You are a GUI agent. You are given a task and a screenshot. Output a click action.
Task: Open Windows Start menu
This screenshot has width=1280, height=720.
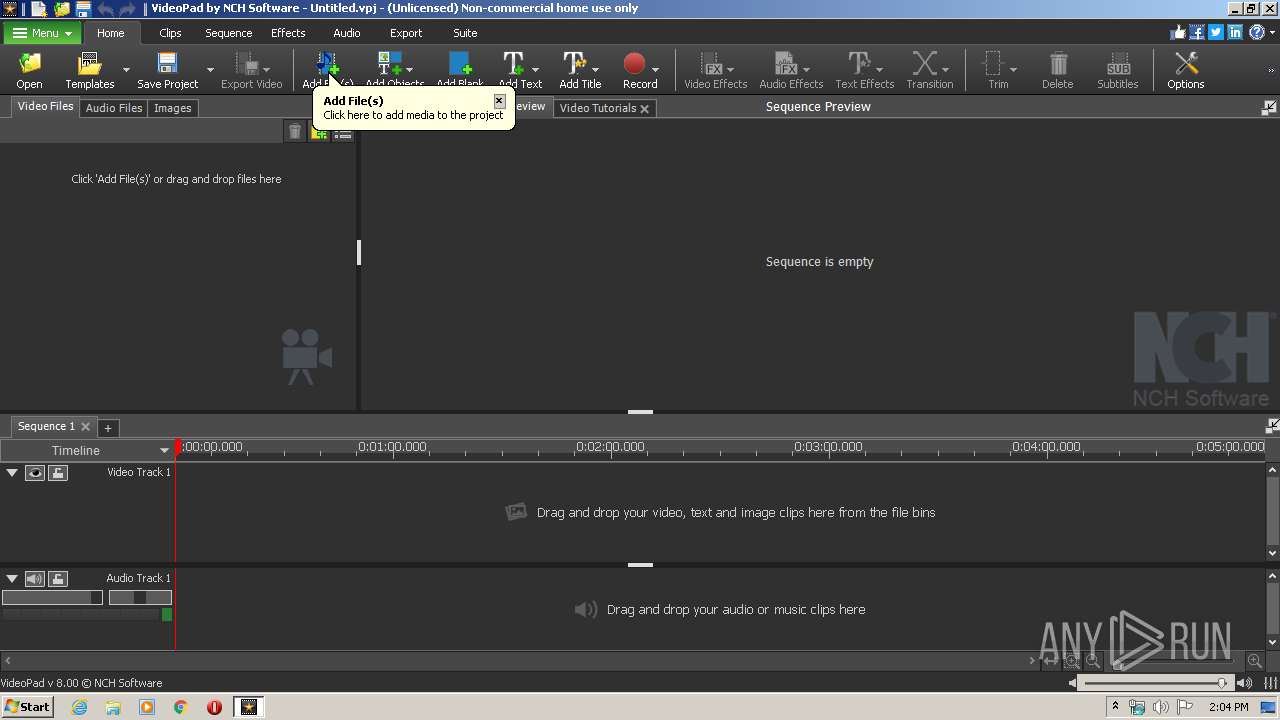[27, 706]
